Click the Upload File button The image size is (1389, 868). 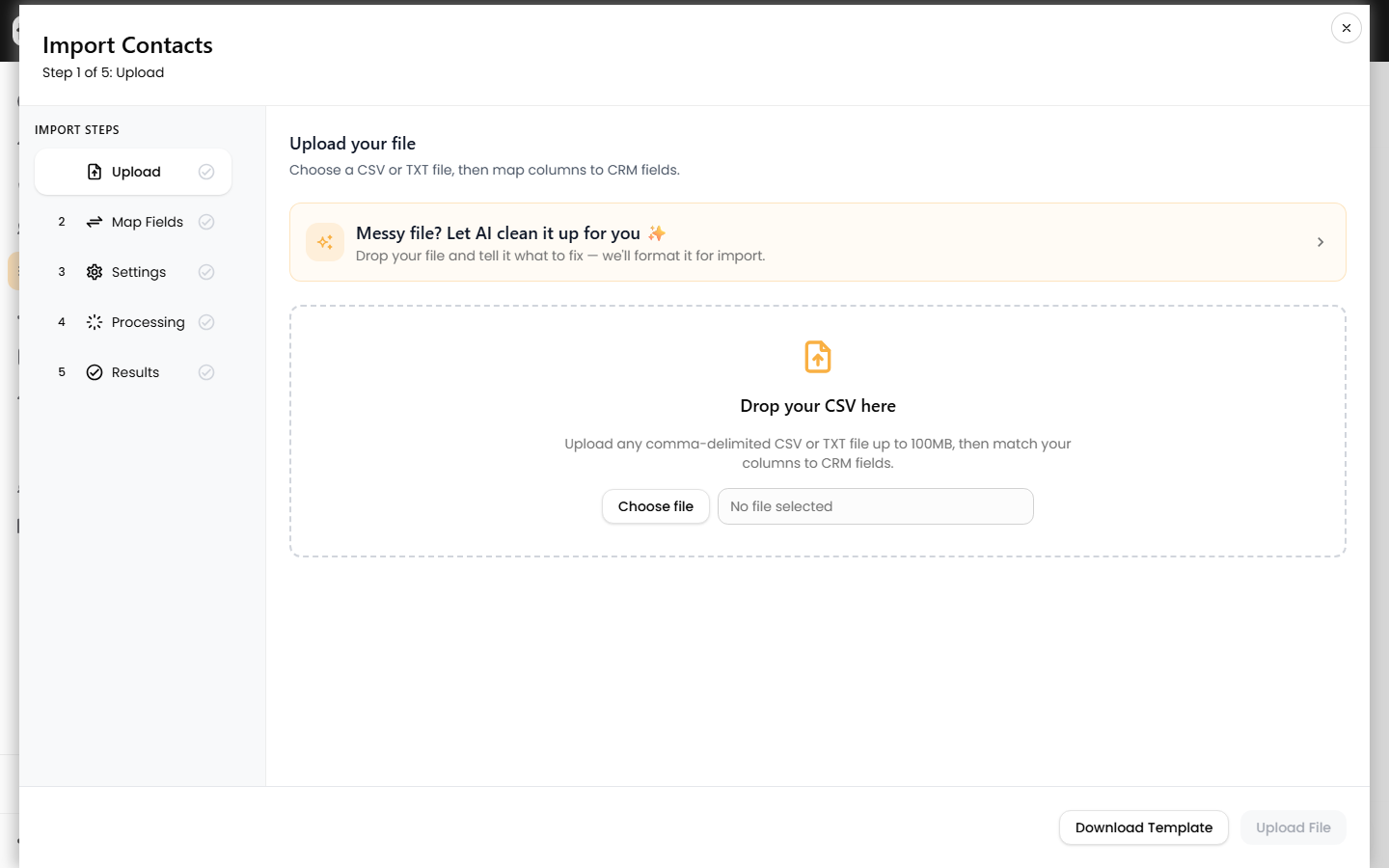tap(1294, 827)
